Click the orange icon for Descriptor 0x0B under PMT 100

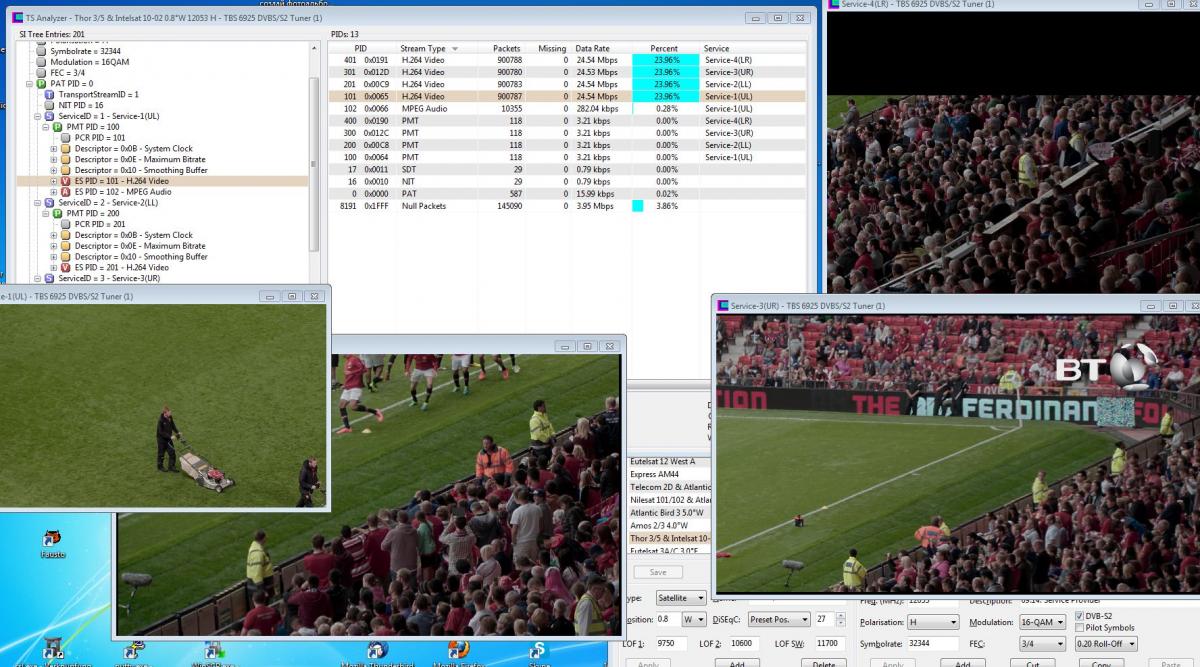click(x=65, y=149)
